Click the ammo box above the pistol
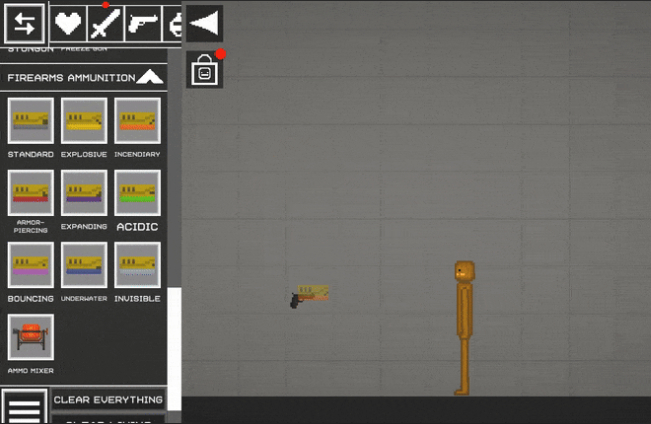 [x=313, y=292]
